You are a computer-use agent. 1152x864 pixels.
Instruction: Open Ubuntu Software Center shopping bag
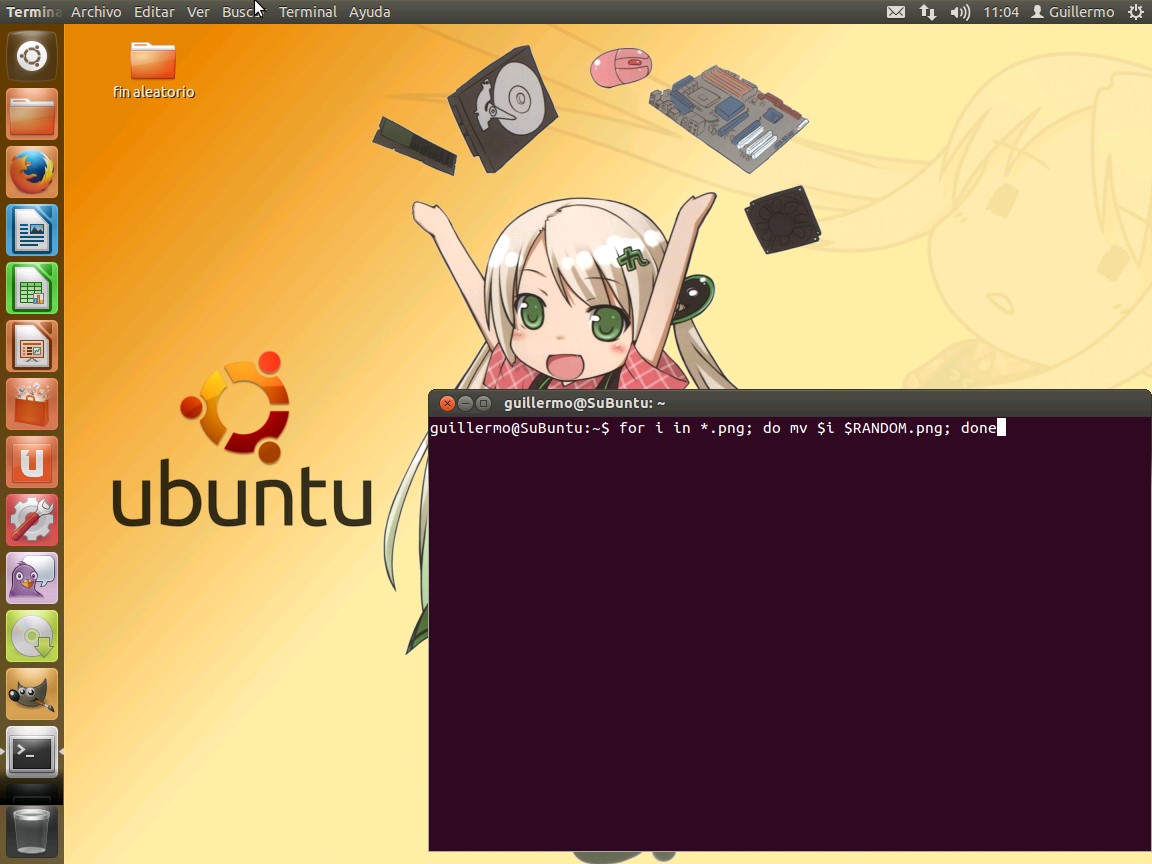(32, 404)
